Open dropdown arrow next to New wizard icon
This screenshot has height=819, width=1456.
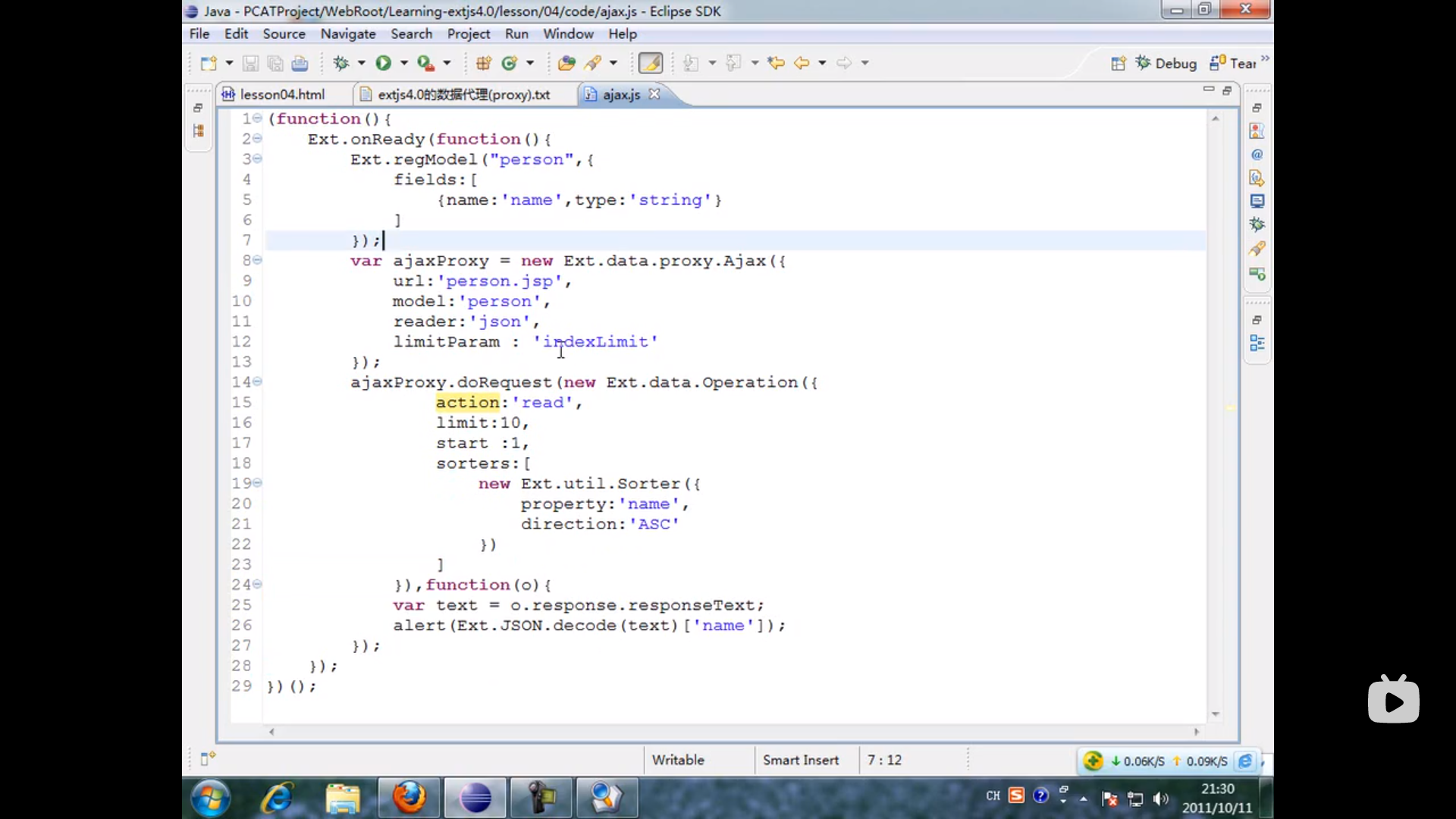point(229,64)
